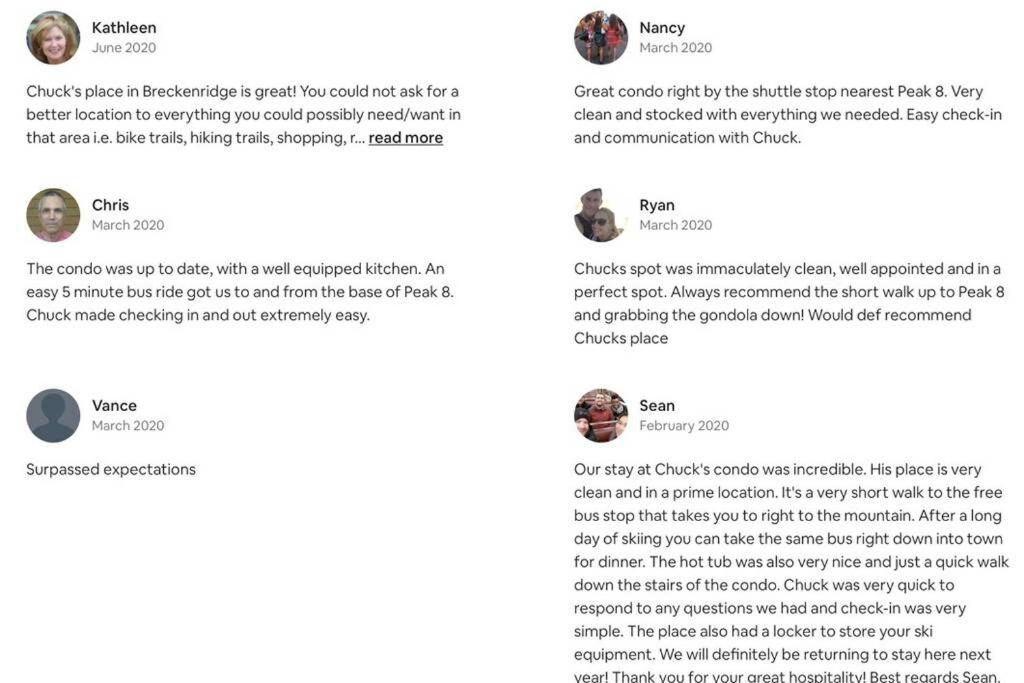Expand Kathleen's review with read more

tap(406, 138)
